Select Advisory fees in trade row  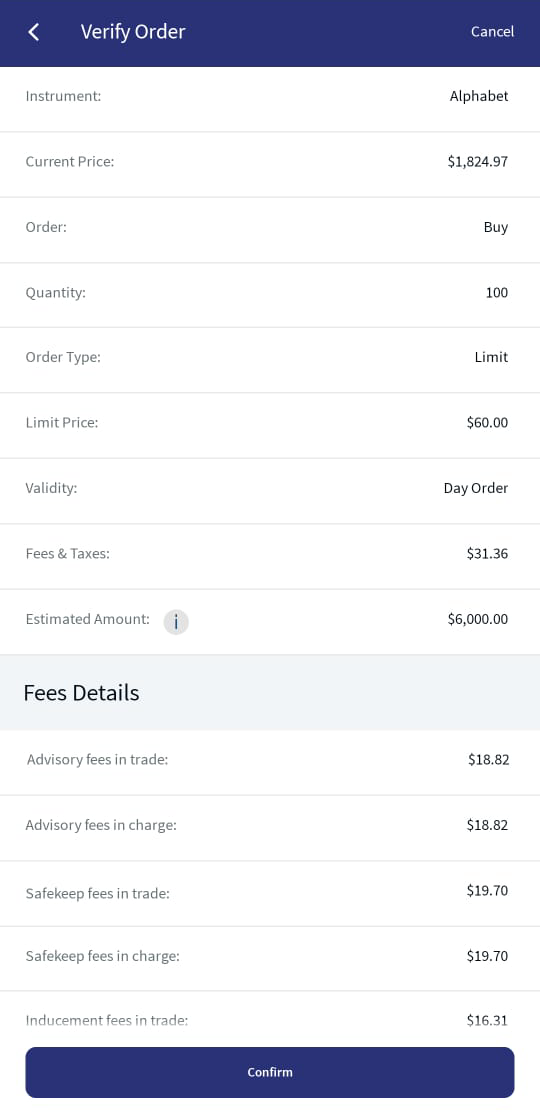tap(270, 762)
